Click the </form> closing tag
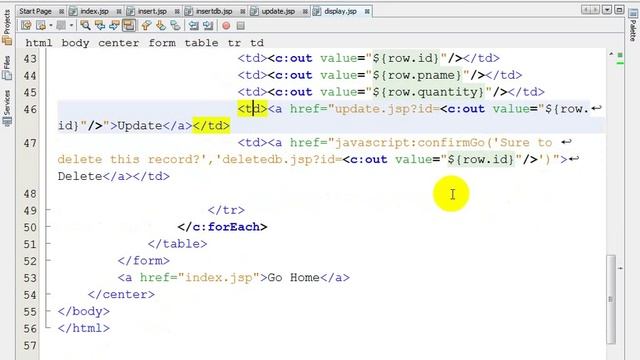Screen dimensions: 640x360 tap(144, 261)
